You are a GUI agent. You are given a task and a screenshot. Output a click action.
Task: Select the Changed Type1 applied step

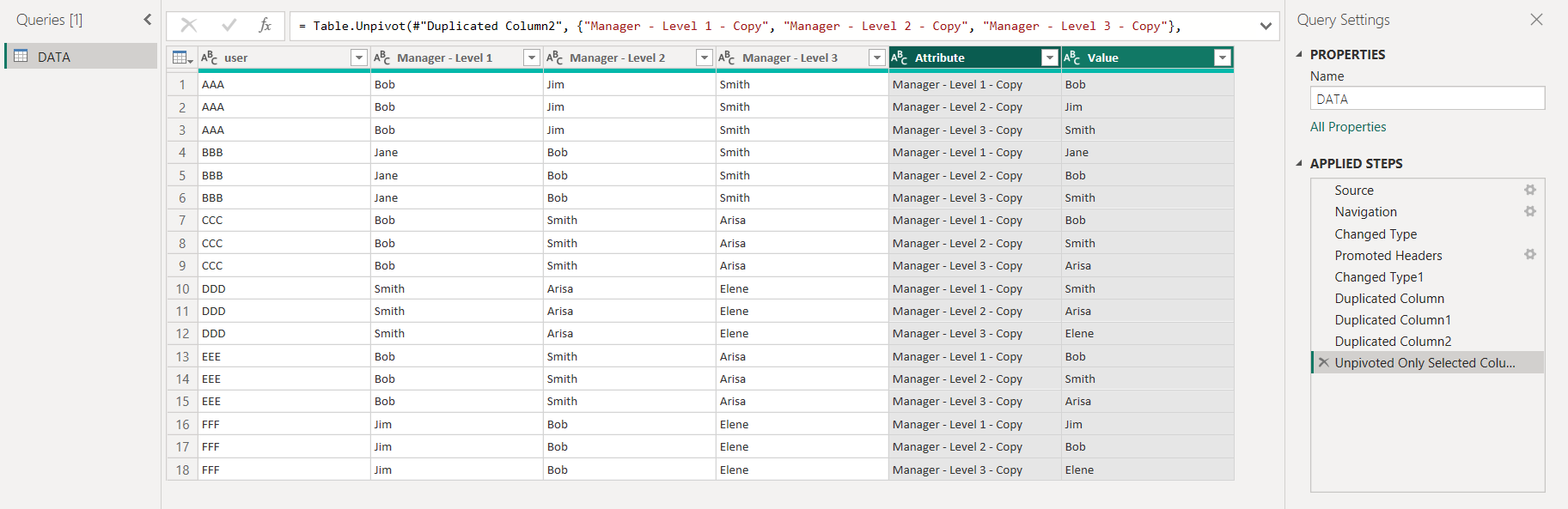click(1427, 276)
